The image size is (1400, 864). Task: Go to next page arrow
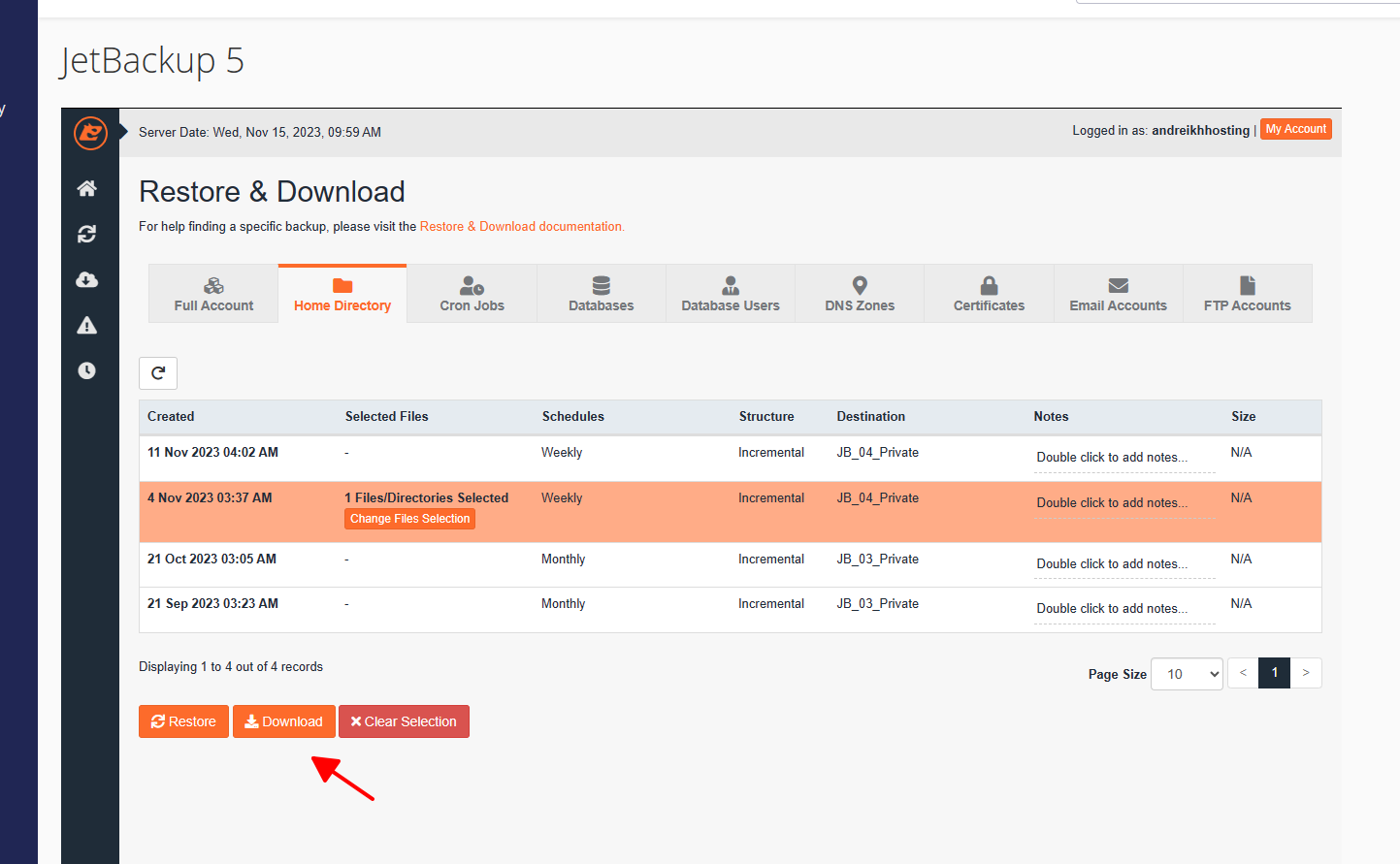pos(1306,673)
